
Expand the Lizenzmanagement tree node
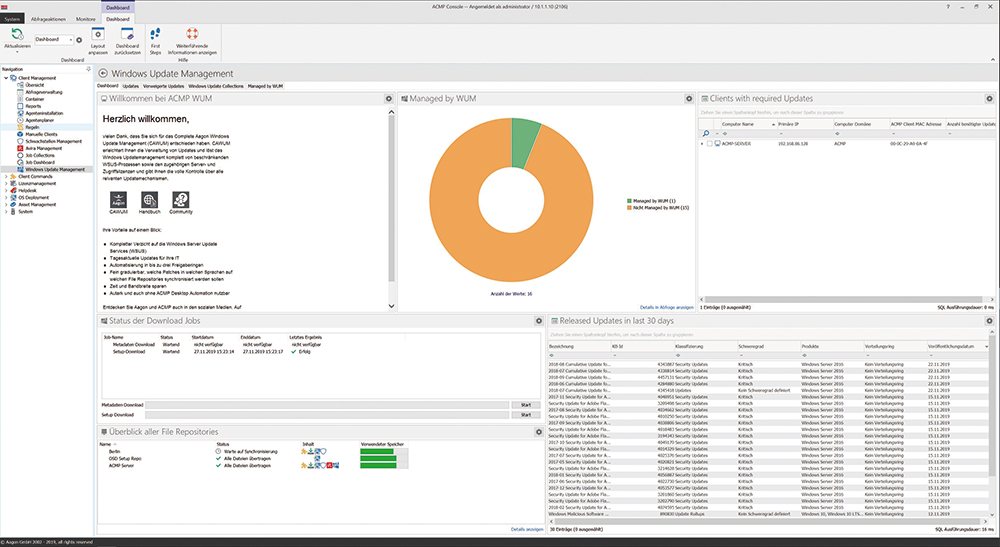tap(6, 183)
